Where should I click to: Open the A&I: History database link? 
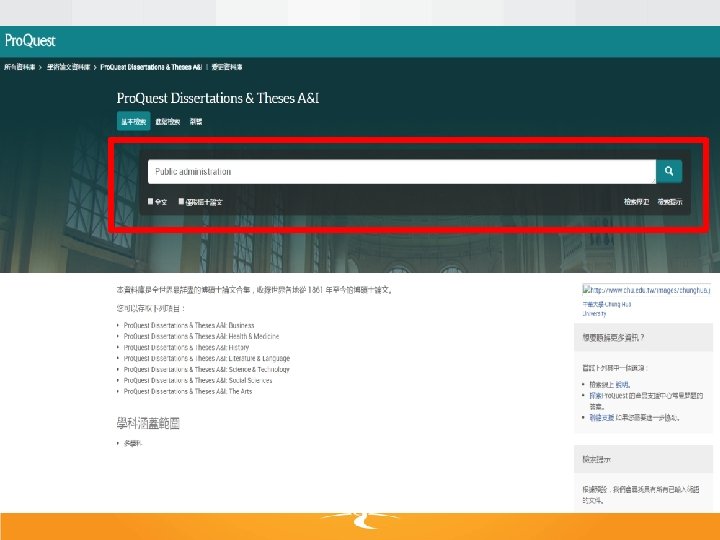click(186, 347)
